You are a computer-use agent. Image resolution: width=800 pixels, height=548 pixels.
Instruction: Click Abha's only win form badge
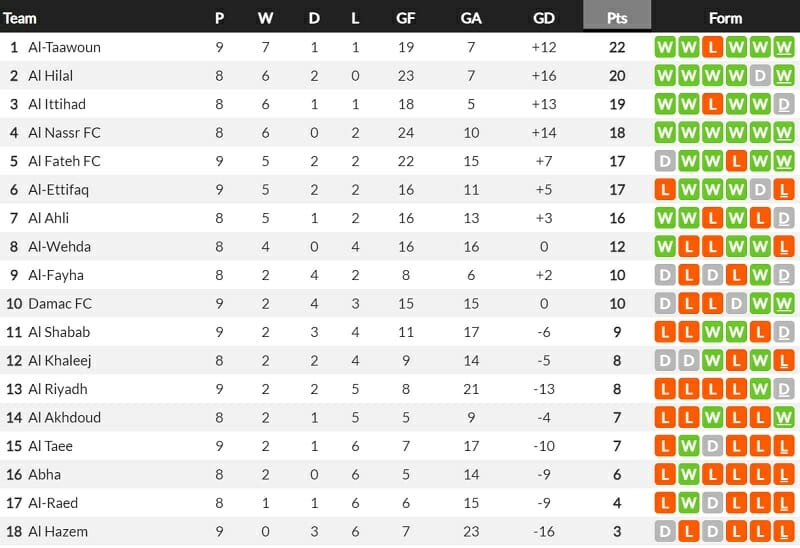(690, 475)
